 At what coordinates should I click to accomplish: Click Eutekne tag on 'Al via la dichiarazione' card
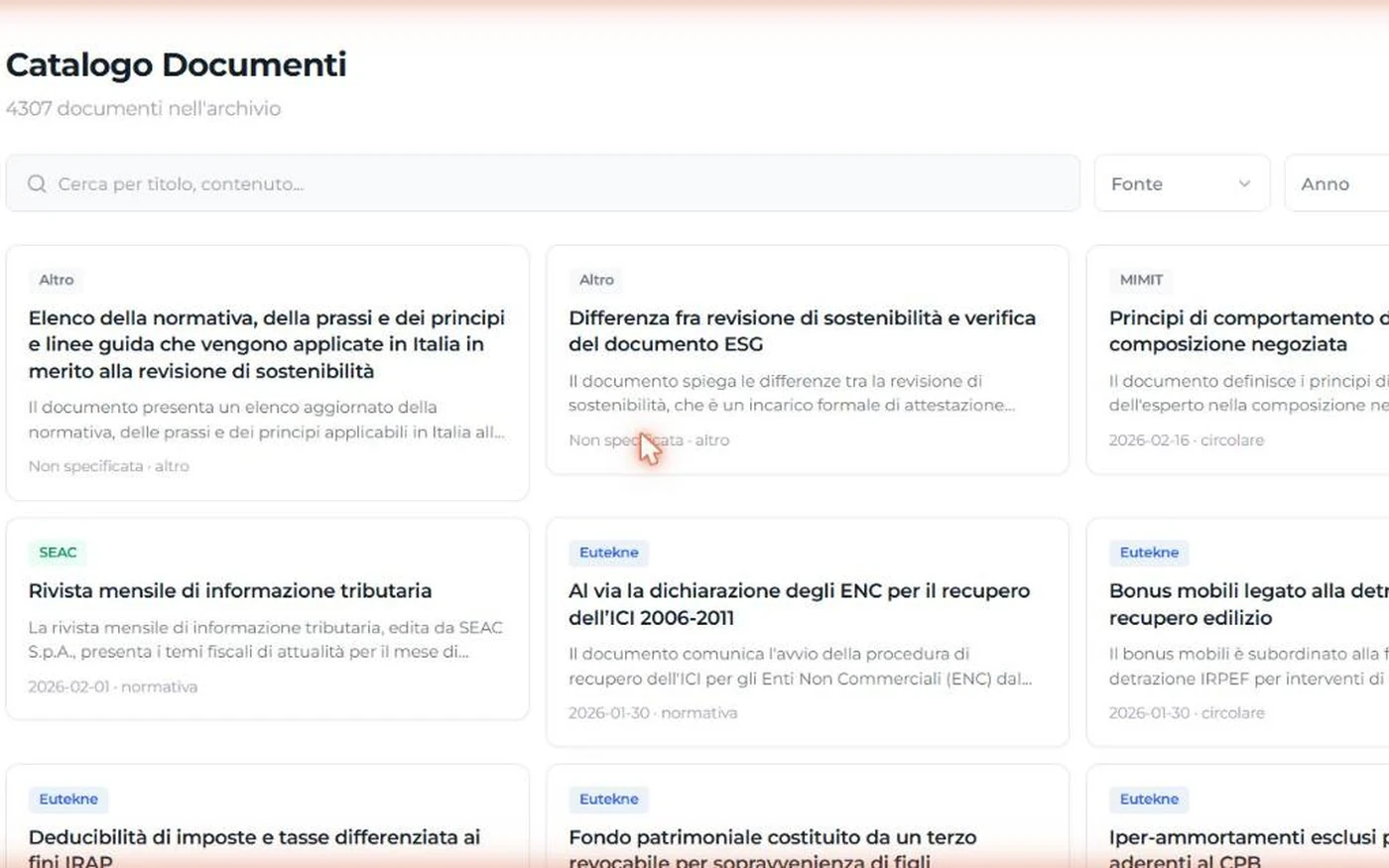point(609,553)
